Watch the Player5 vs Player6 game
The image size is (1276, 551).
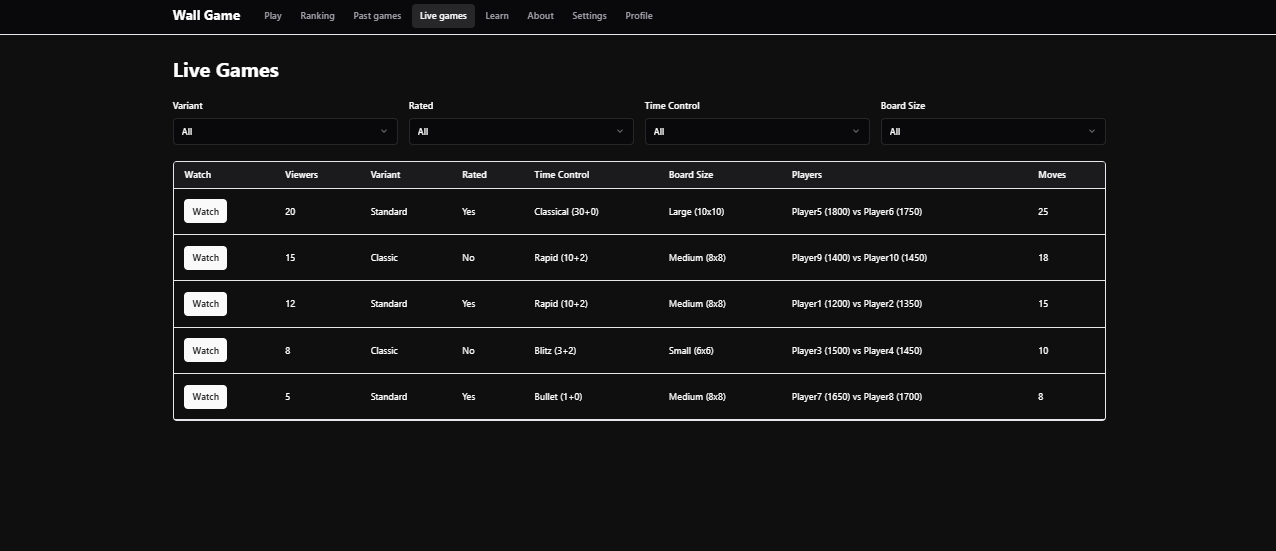pos(205,212)
